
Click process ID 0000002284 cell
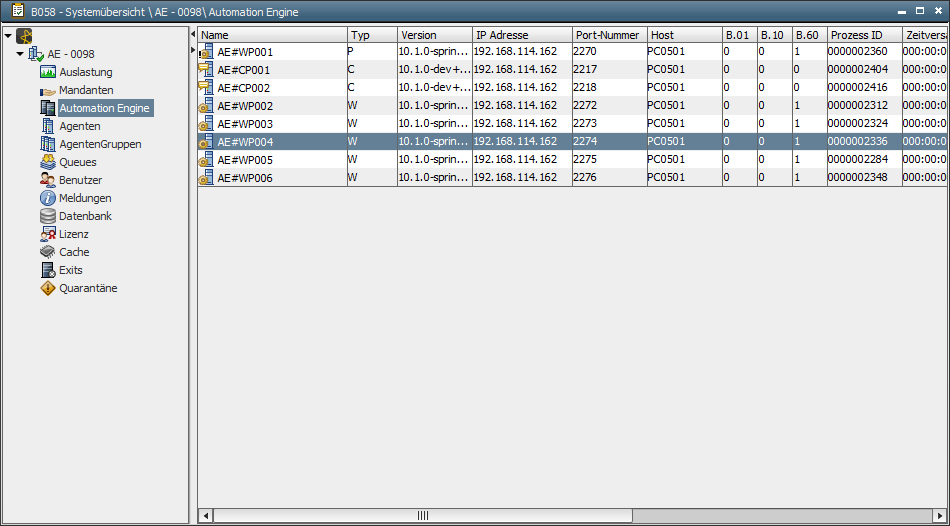[865, 161]
